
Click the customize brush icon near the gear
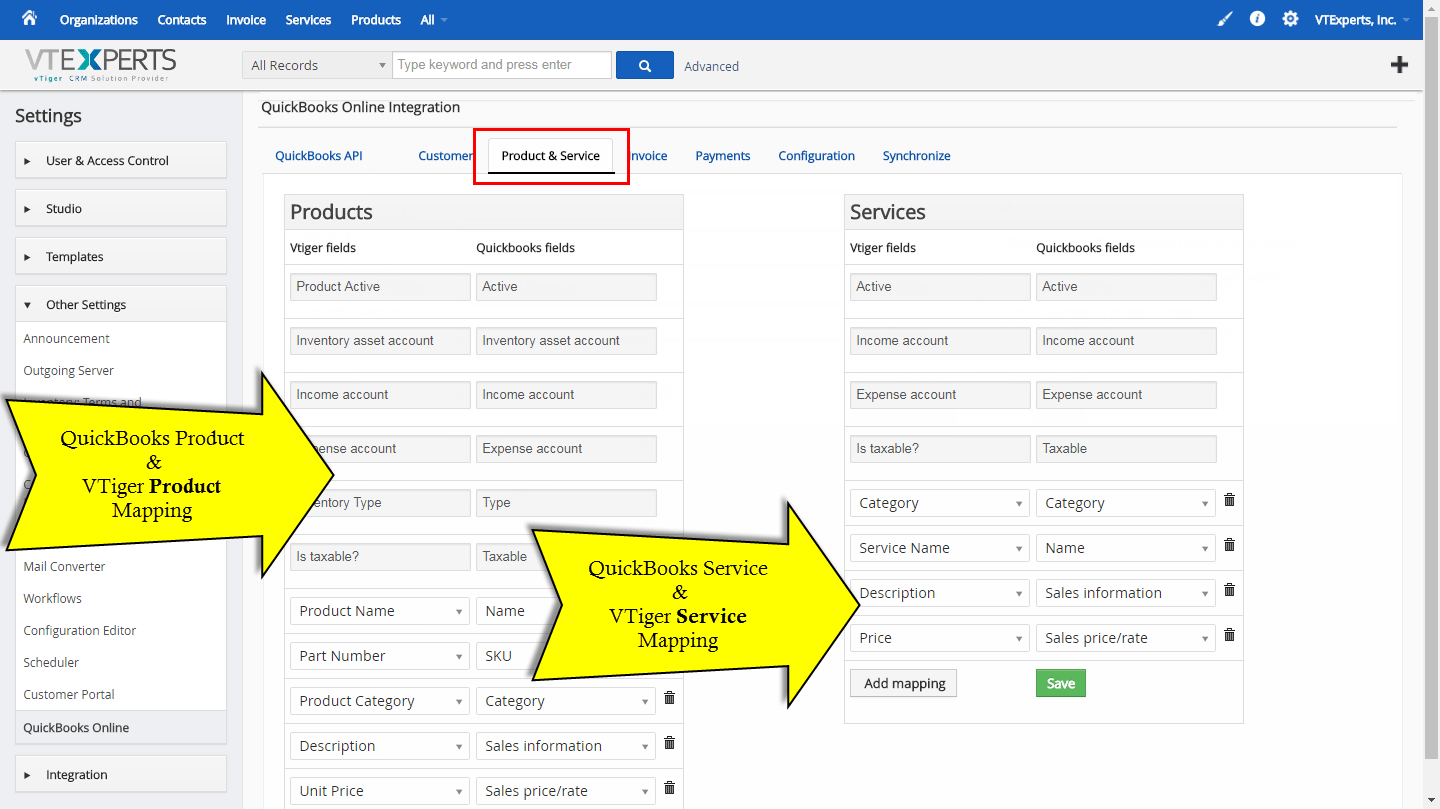(1224, 18)
